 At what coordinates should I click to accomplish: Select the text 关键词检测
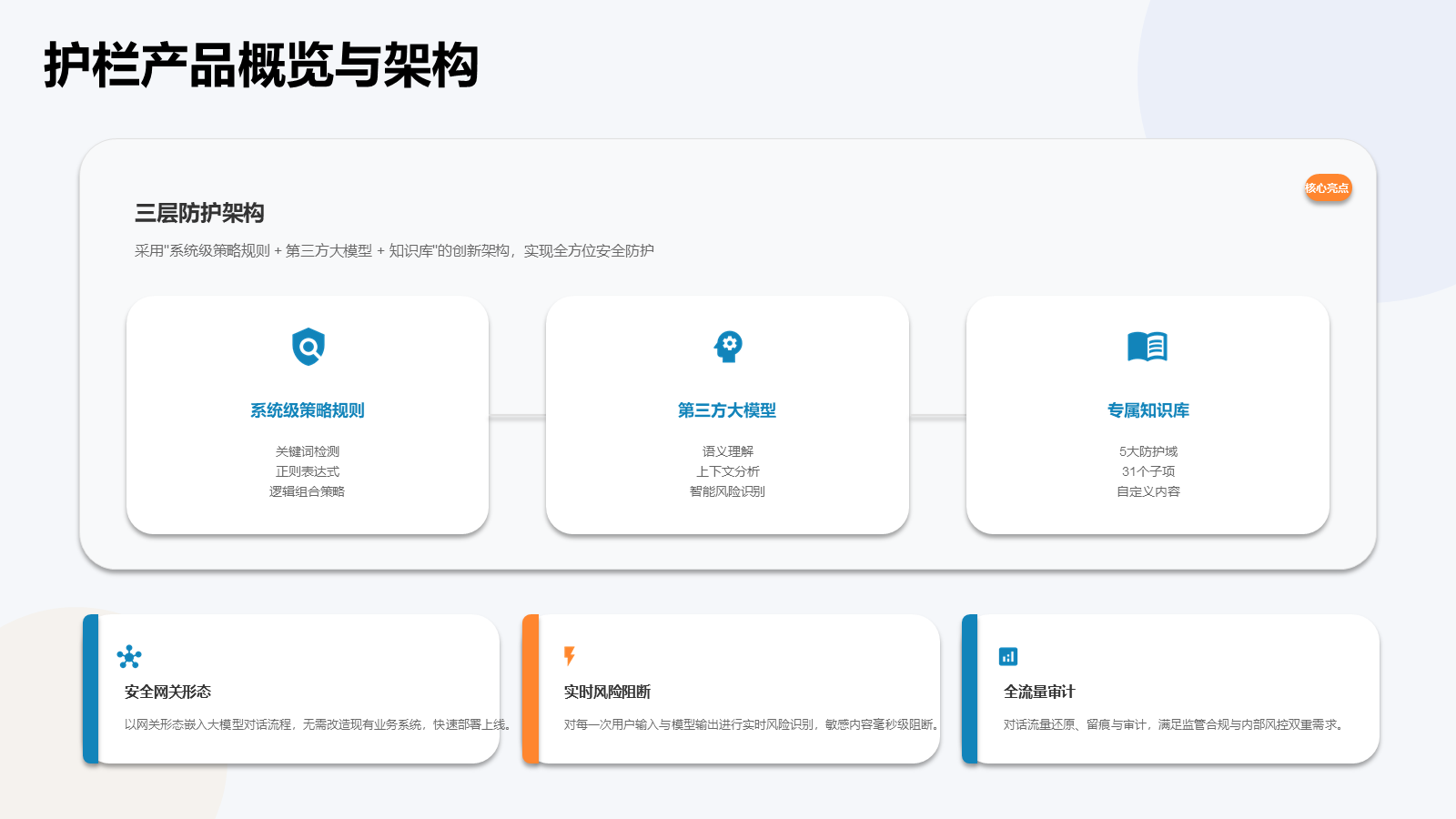click(x=308, y=451)
